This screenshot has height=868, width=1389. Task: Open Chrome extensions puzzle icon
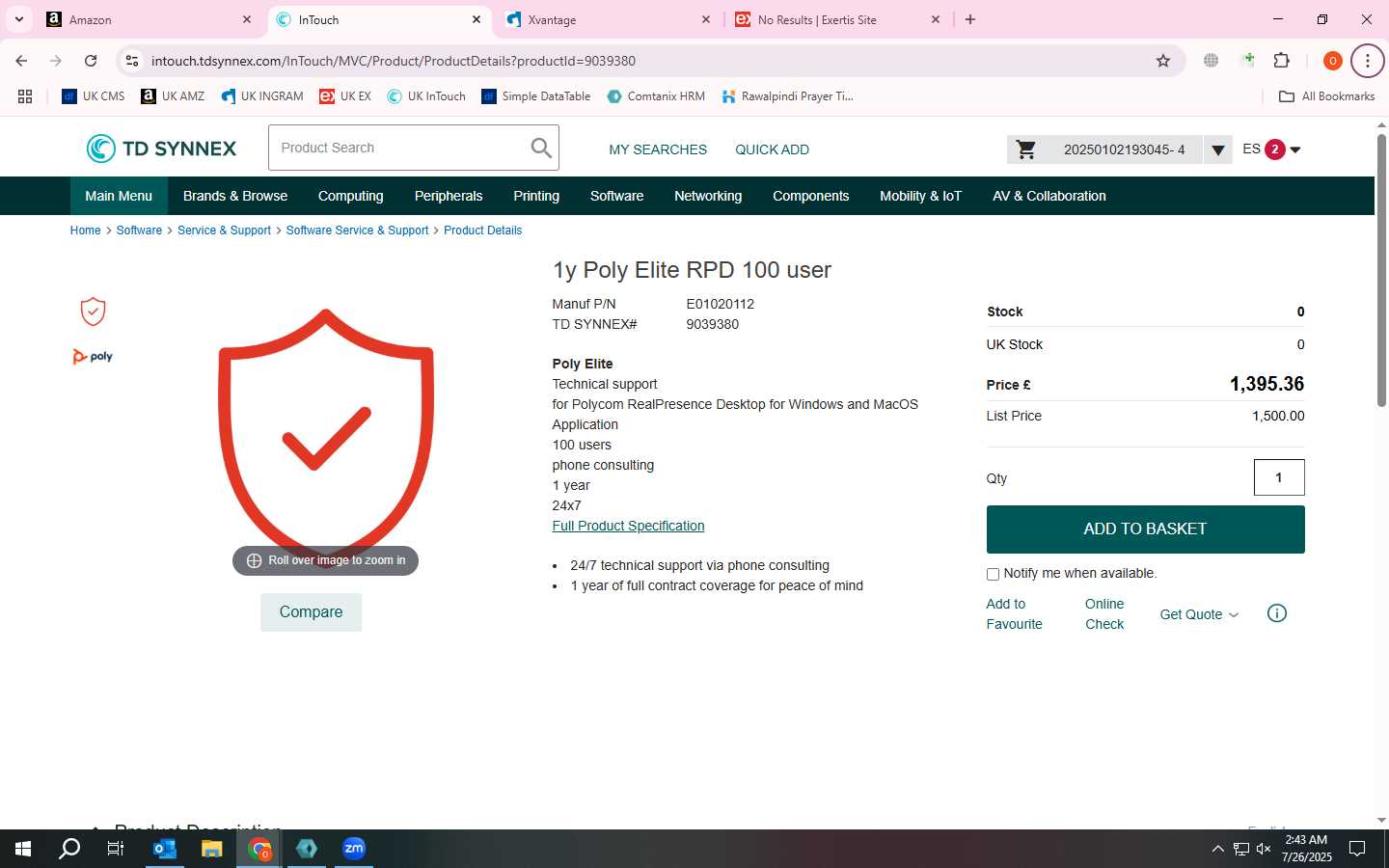point(1281,61)
